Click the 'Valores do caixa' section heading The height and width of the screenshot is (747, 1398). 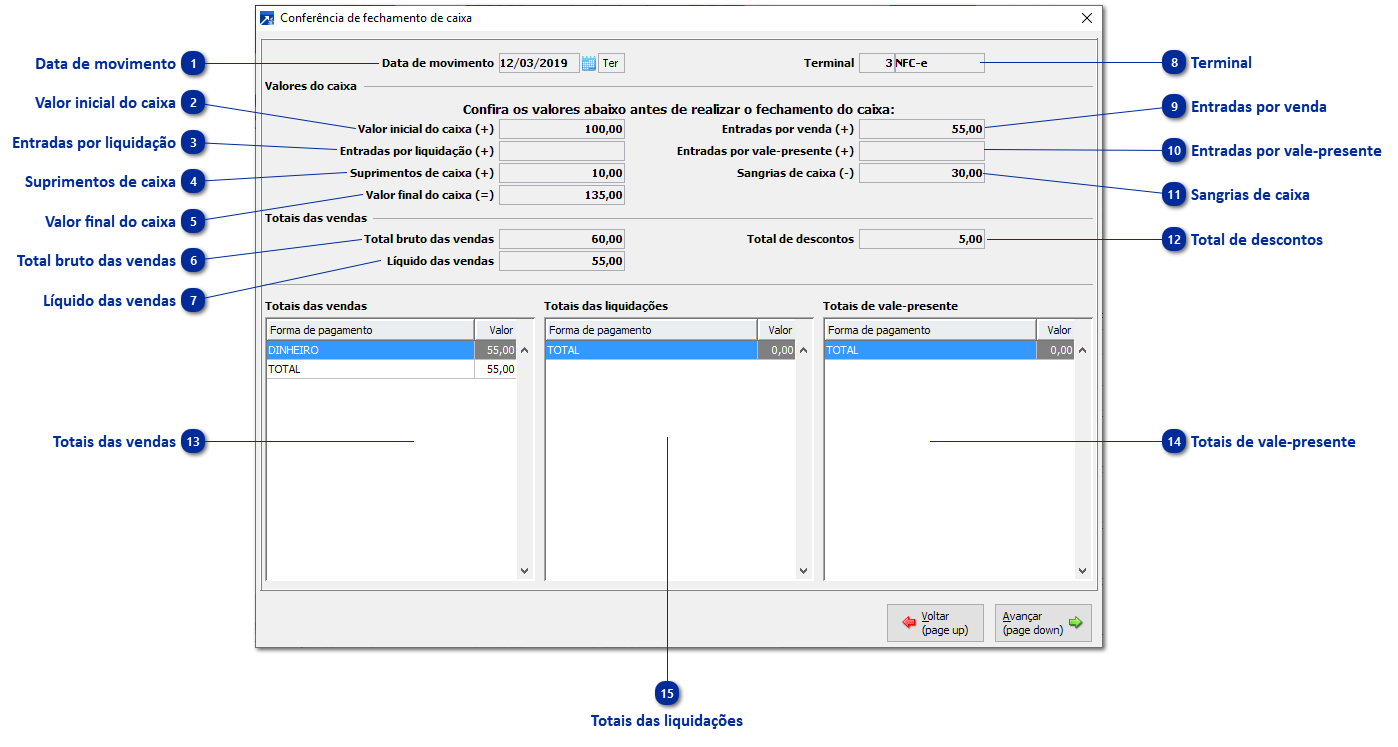tap(310, 86)
